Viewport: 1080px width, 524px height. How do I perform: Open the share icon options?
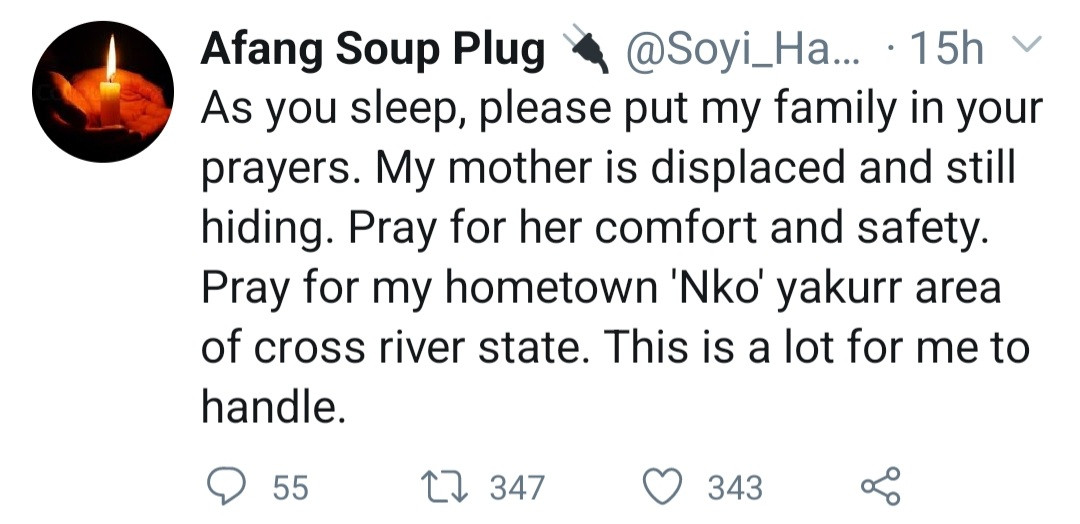click(880, 487)
